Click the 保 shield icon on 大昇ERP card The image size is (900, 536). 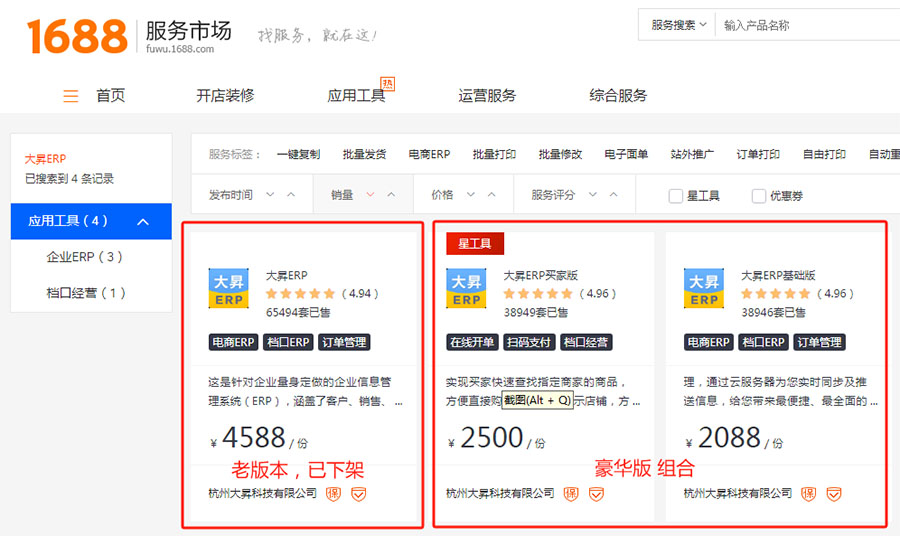coord(333,494)
